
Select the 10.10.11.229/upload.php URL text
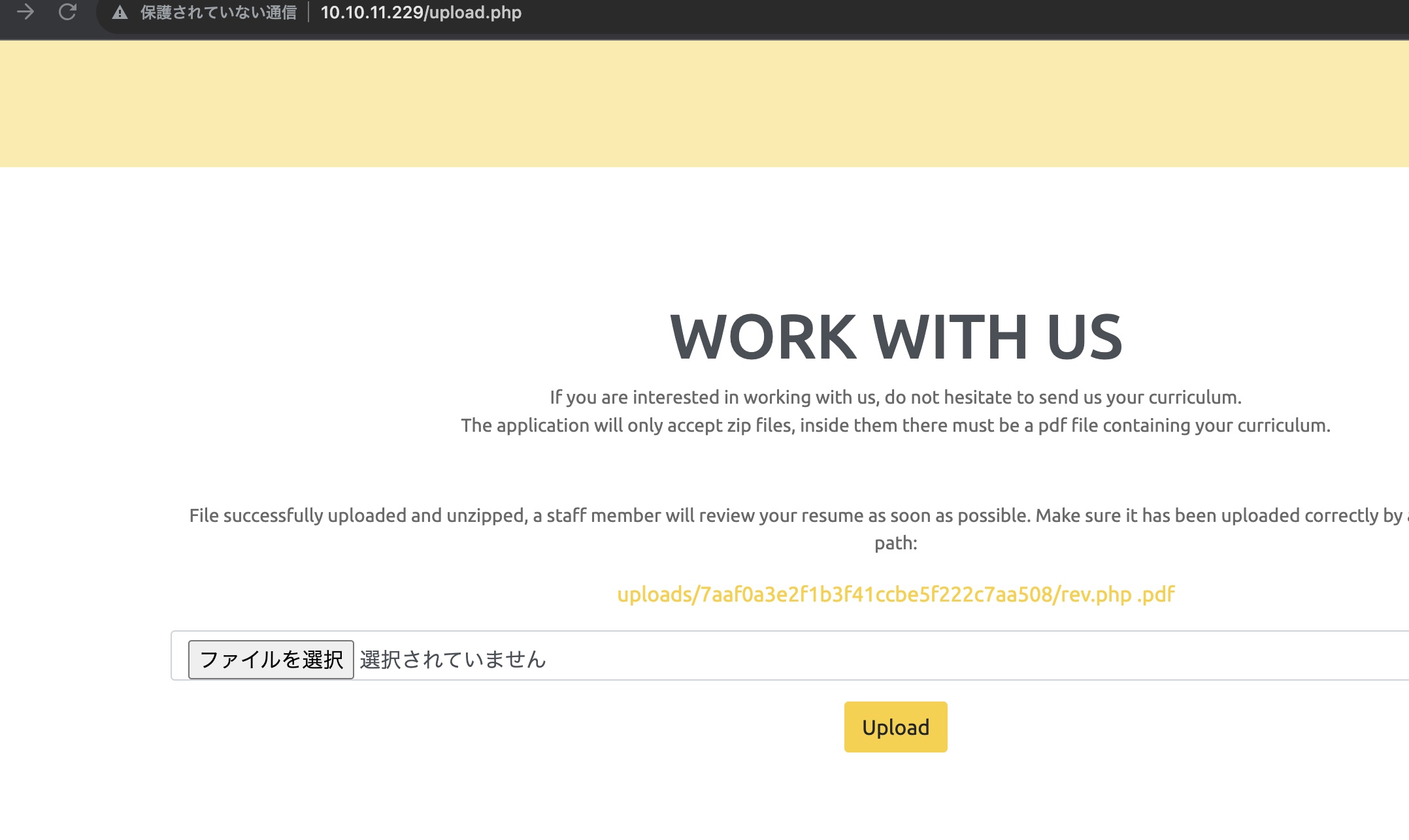[x=421, y=12]
